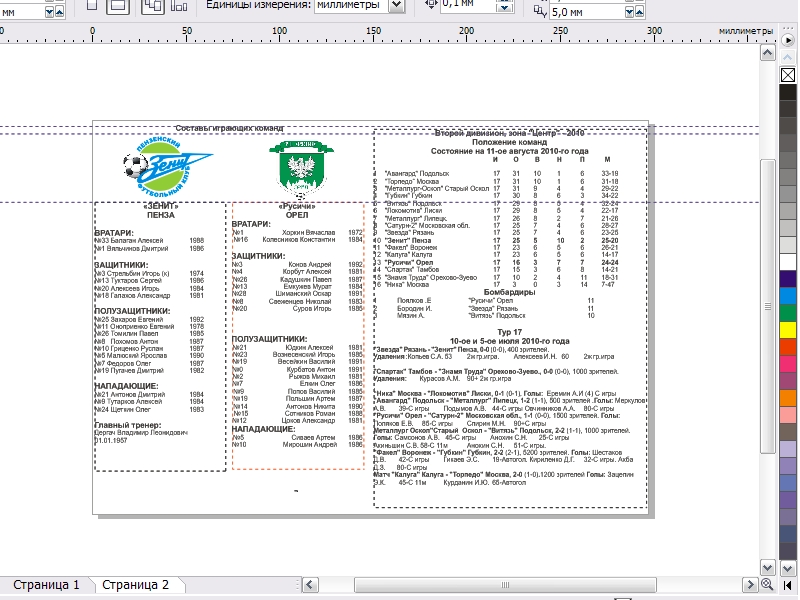Click the no-fill X swatch
This screenshot has width=800, height=600.
[788, 75]
